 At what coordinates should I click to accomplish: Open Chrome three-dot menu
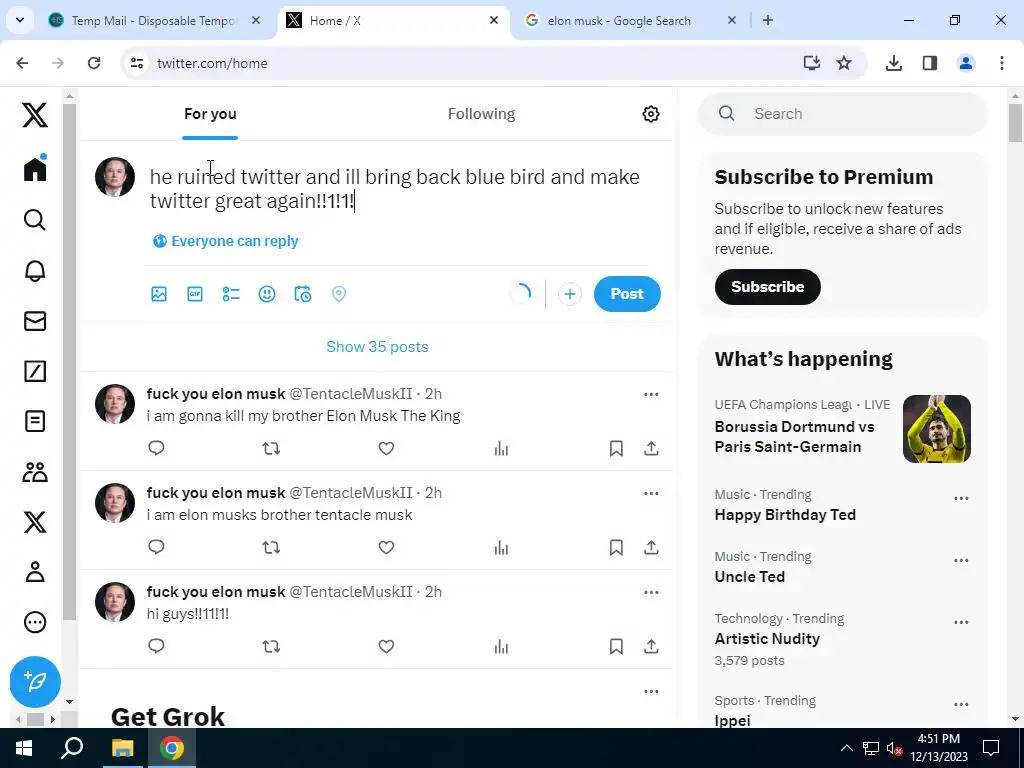[1001, 63]
